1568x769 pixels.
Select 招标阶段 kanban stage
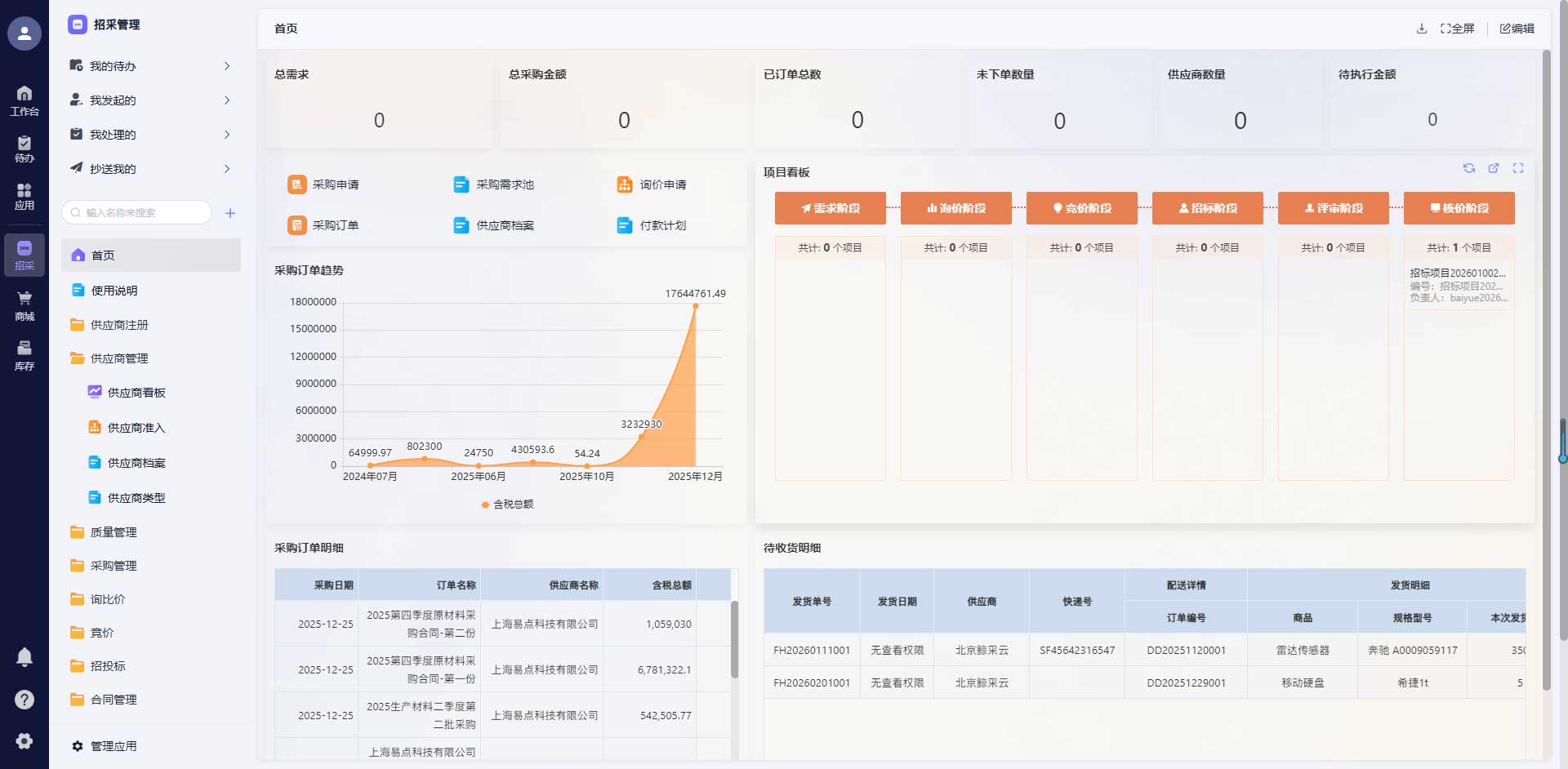pyautogui.click(x=1208, y=208)
